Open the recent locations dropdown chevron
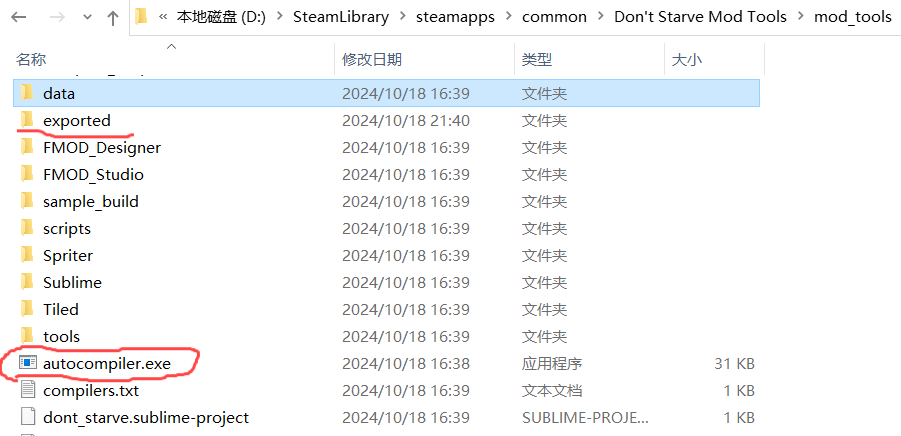901x436 pixels. click(86, 18)
